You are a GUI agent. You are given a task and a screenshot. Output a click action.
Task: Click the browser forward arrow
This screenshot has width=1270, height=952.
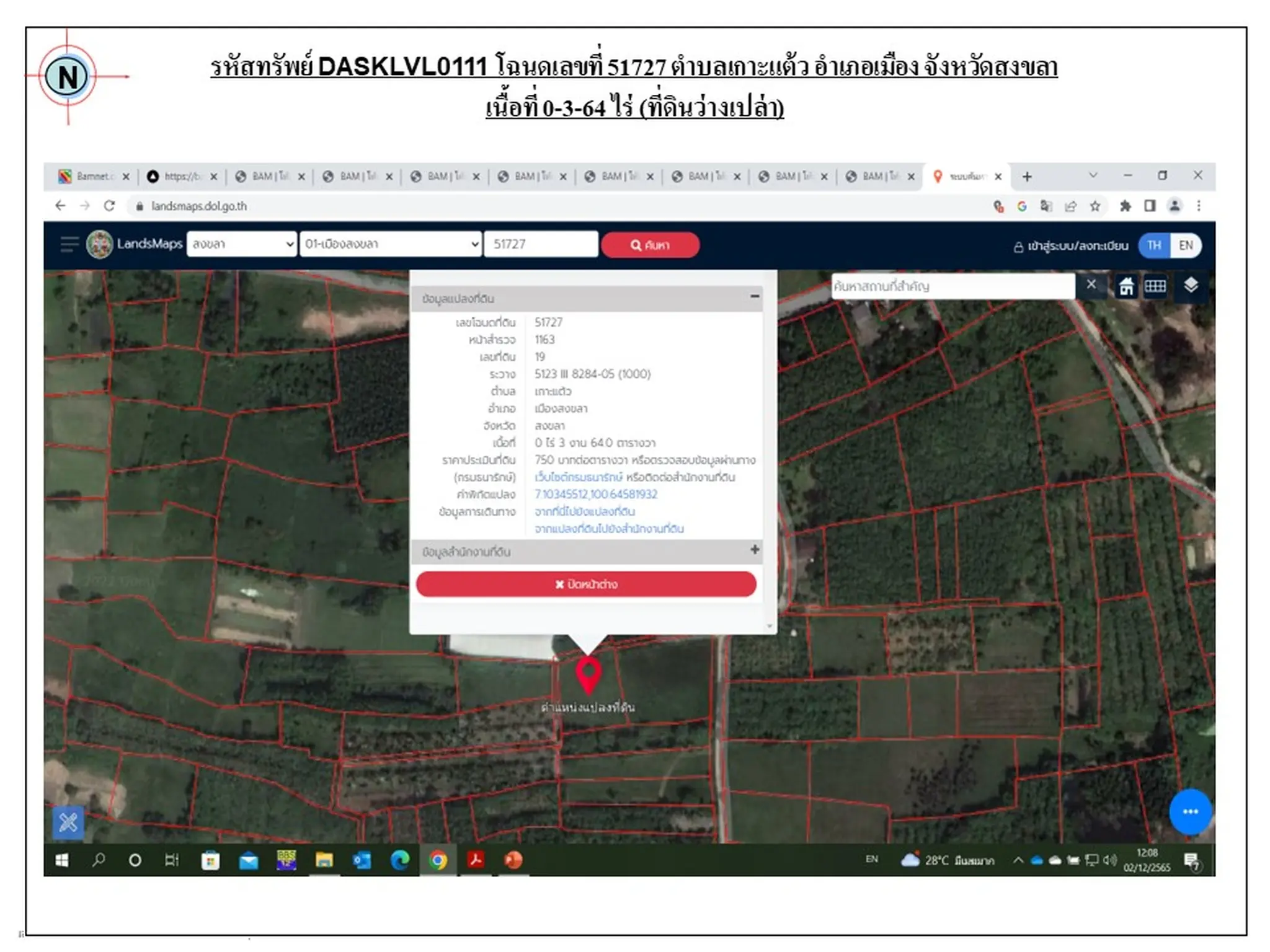coord(85,206)
